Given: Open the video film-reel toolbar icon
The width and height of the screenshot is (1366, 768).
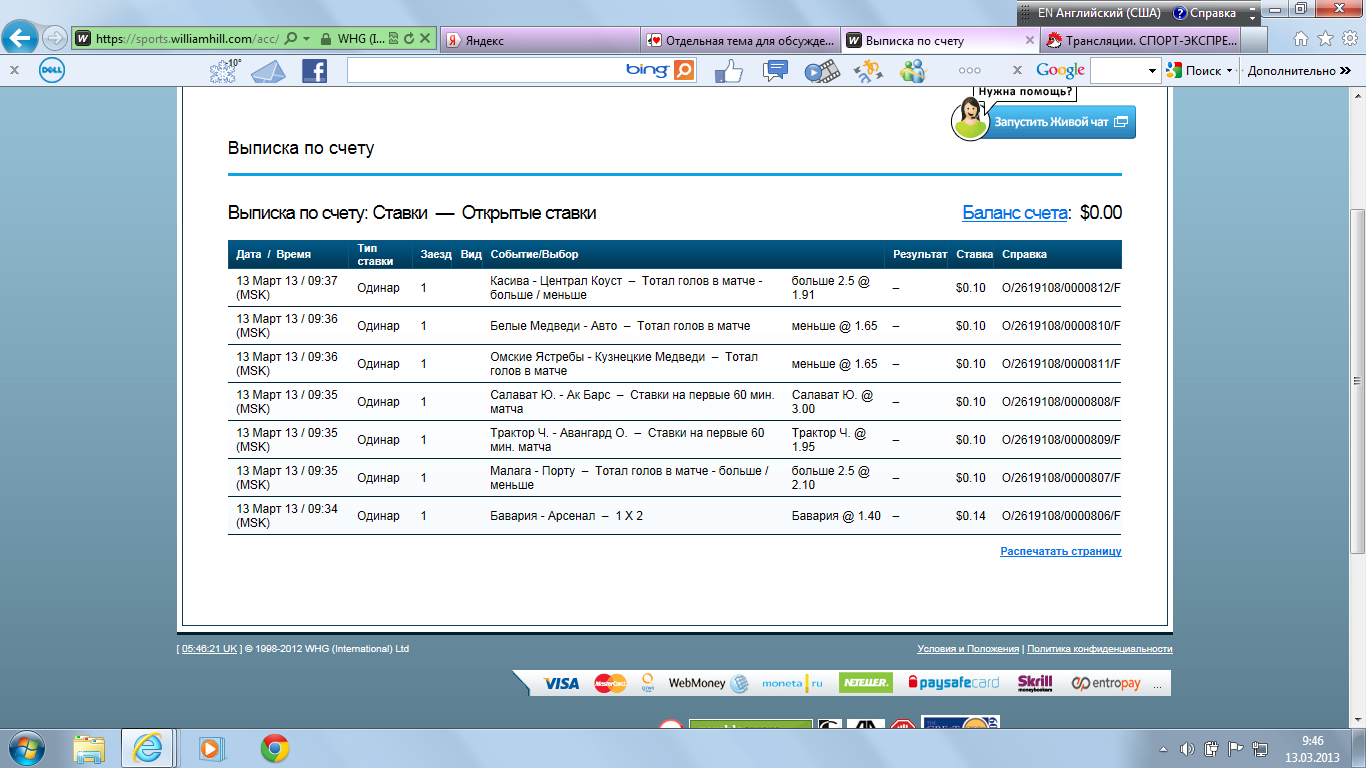Looking at the screenshot, I should 821,70.
